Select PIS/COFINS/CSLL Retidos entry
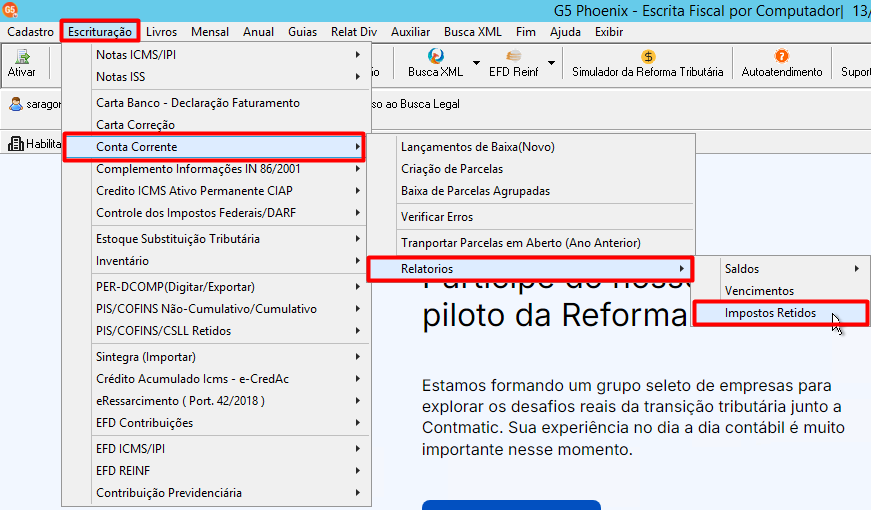The width and height of the screenshot is (871, 510). (216, 331)
